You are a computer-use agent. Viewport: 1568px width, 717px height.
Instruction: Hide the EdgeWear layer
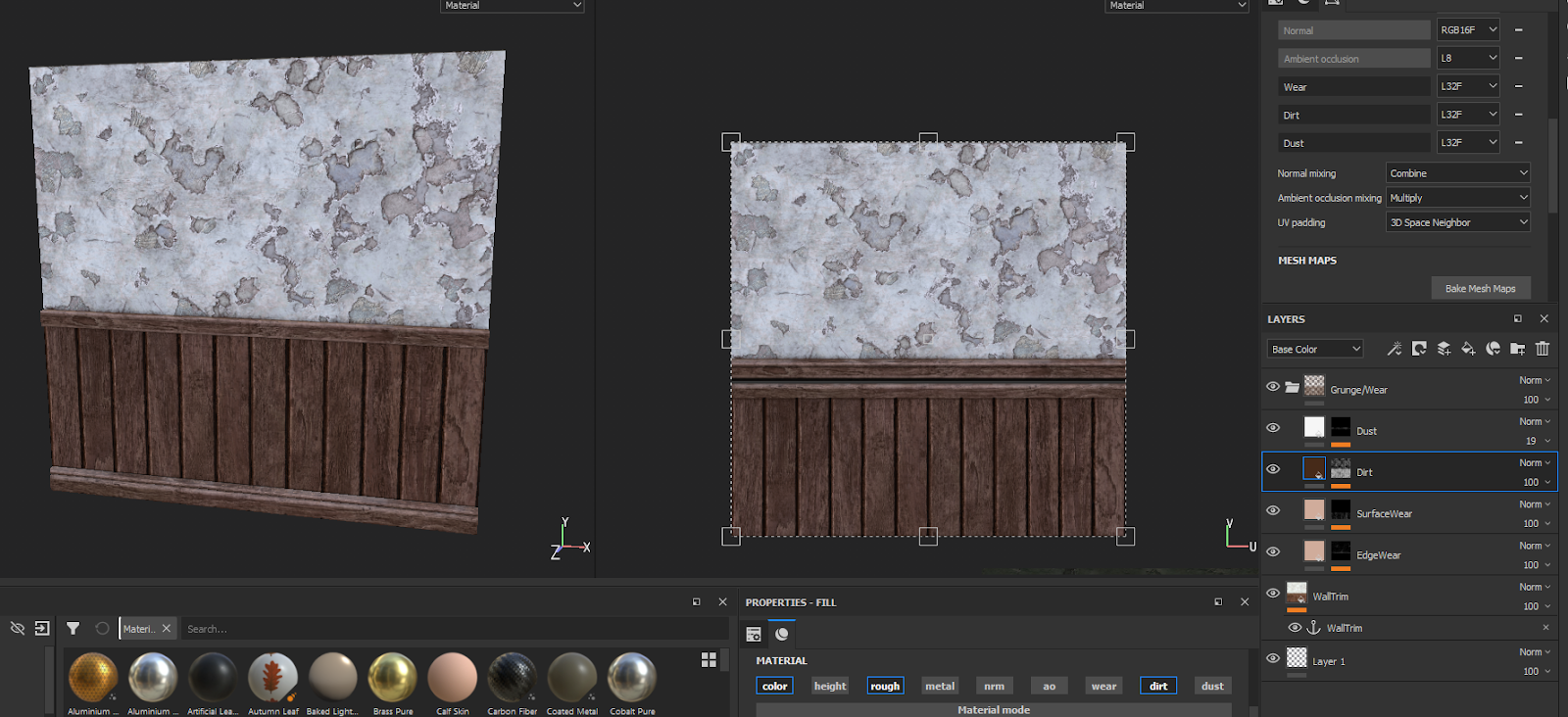[x=1272, y=551]
